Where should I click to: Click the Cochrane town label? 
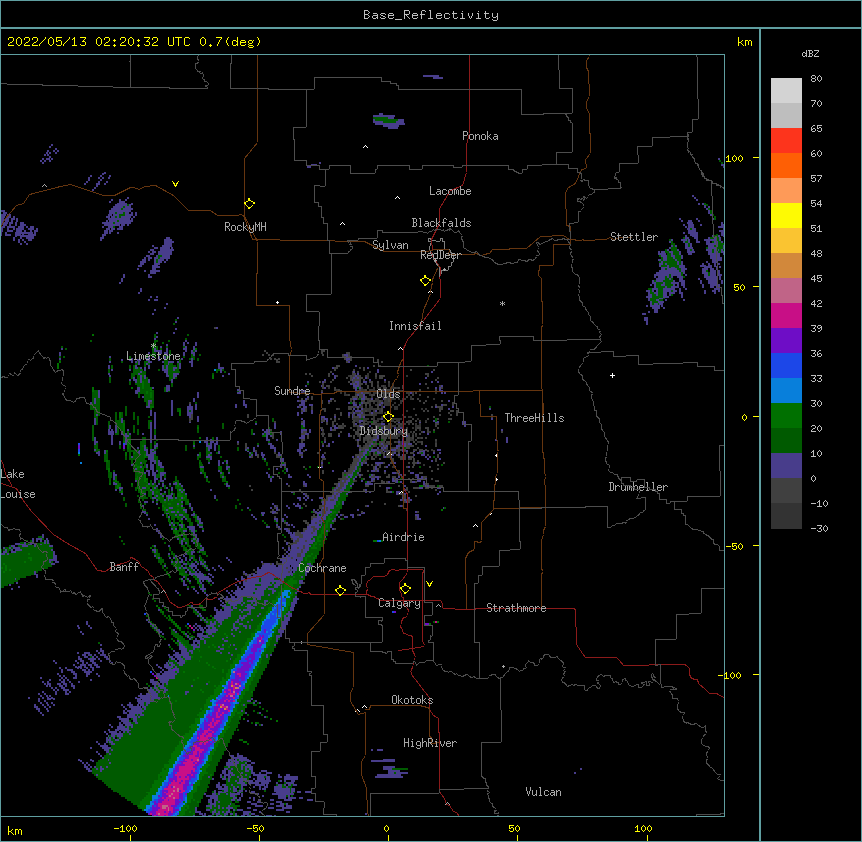322,568
